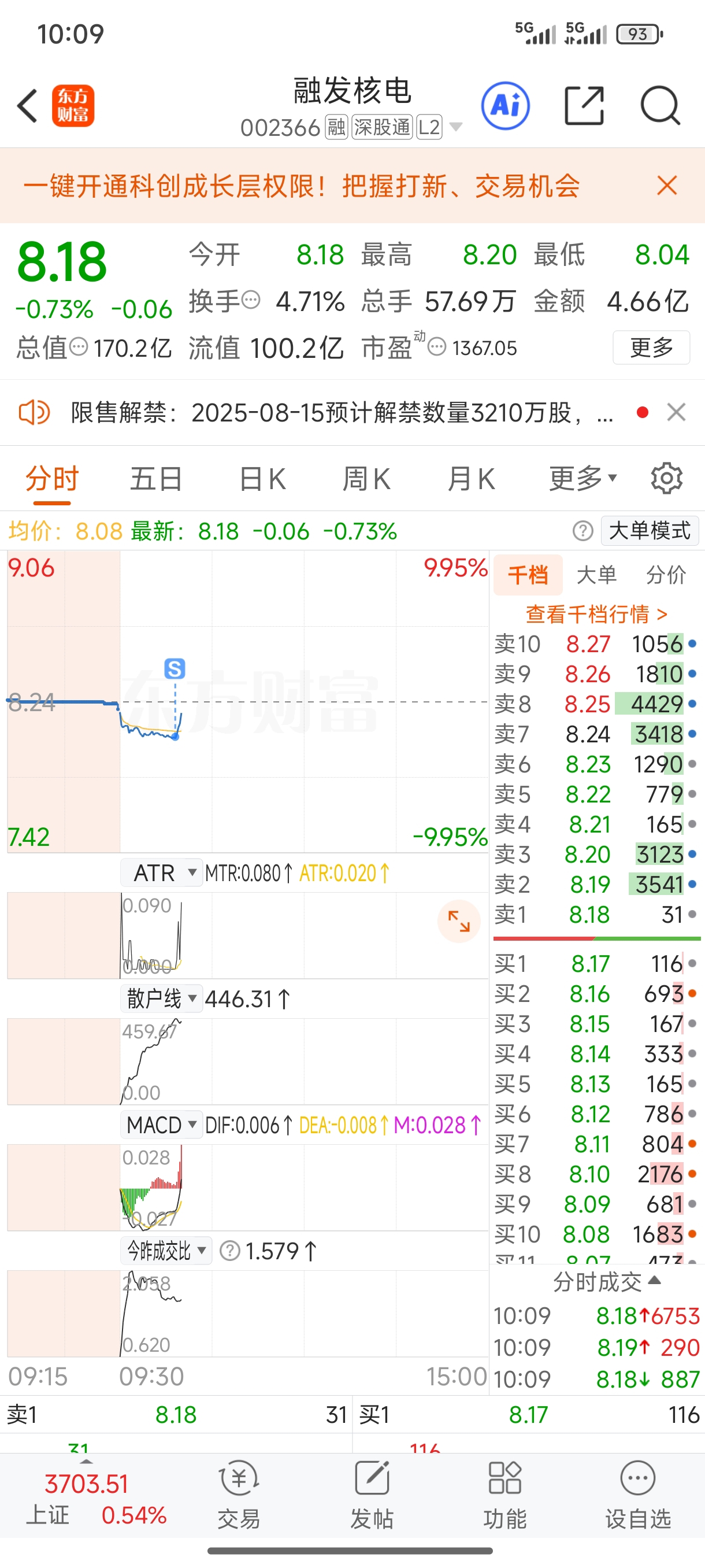Tap the help icon beside 今昨成交比 value
The height and width of the screenshot is (1568, 705).
230,1251
